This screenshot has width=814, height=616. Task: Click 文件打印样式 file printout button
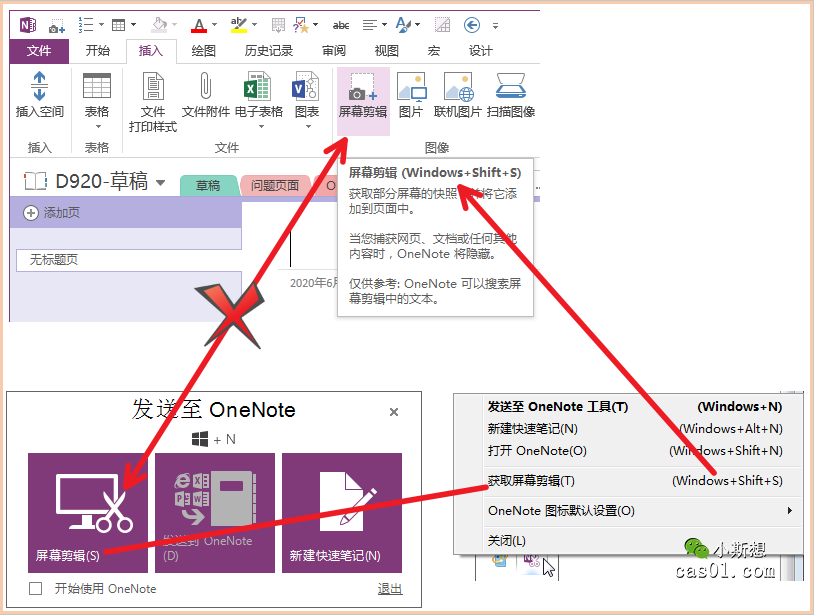pos(153,102)
